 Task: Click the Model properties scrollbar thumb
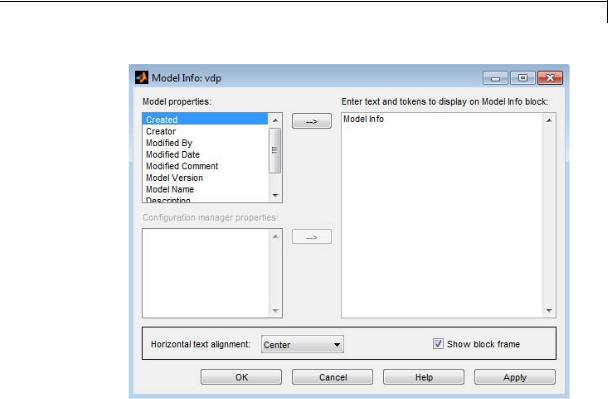coord(275,150)
